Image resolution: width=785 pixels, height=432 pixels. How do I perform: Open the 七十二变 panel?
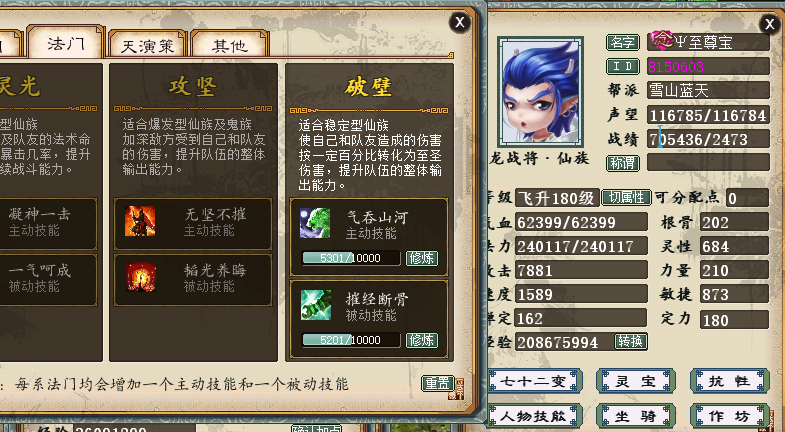point(533,381)
